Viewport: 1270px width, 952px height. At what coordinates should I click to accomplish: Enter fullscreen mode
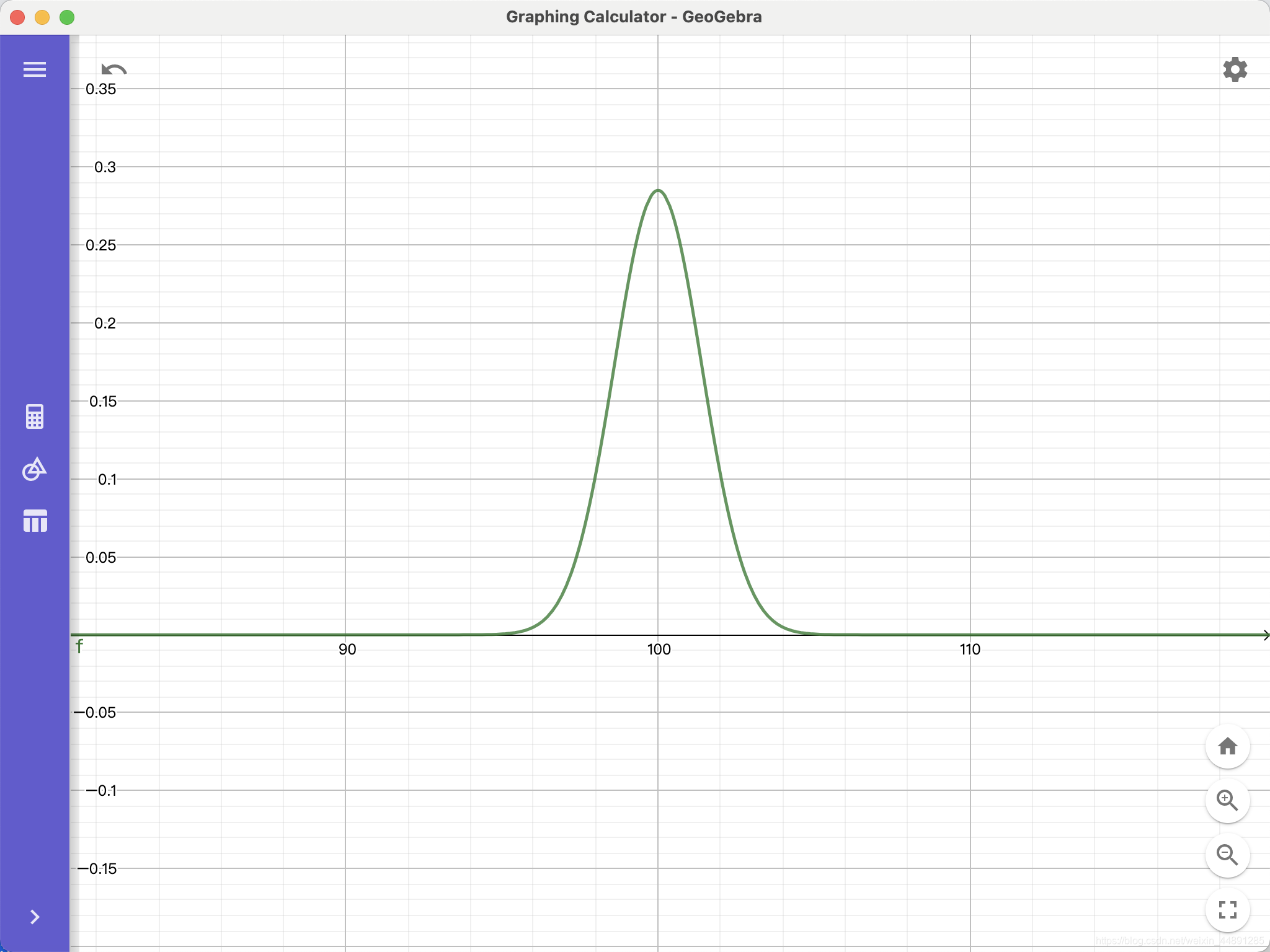pyautogui.click(x=1227, y=910)
